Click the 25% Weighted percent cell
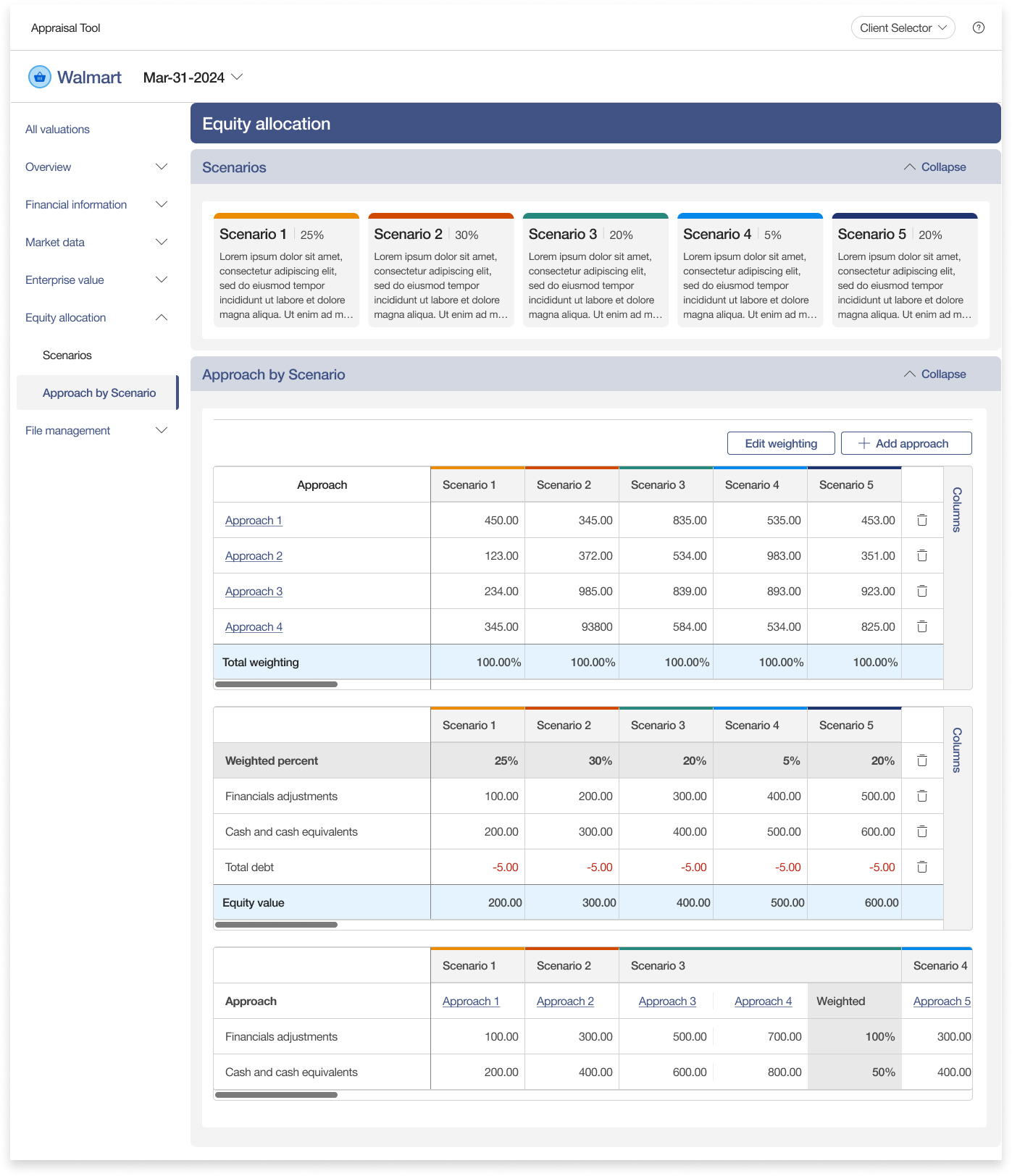Screen dimensions: 1012x1176 click(x=478, y=760)
